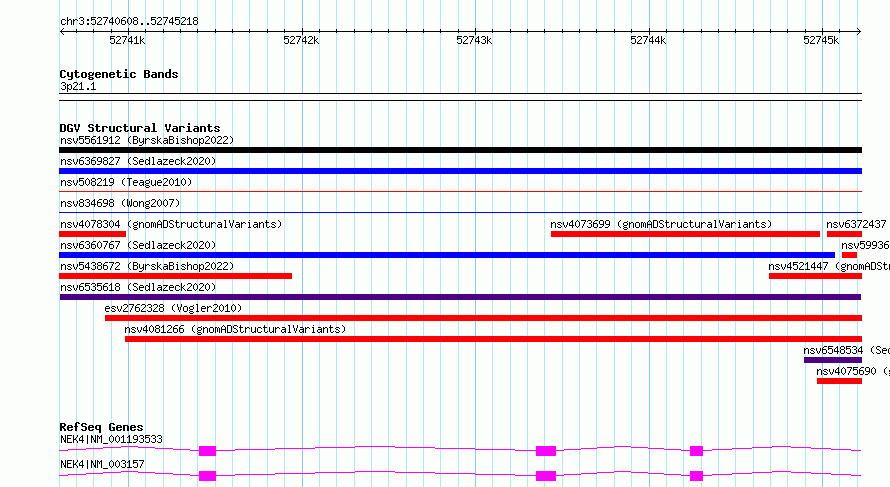The image size is (890, 487).
Task: Open the NEK4|NM_001193533 transcript label
Action: pyautogui.click(x=111, y=439)
